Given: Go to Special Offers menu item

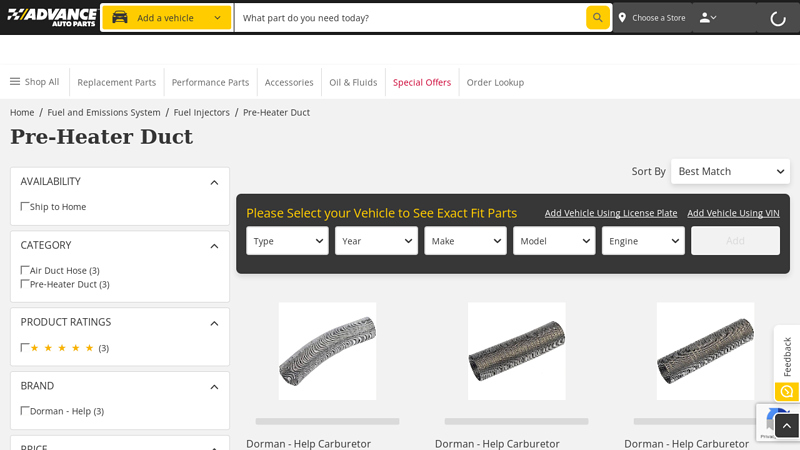Looking at the screenshot, I should tap(421, 82).
